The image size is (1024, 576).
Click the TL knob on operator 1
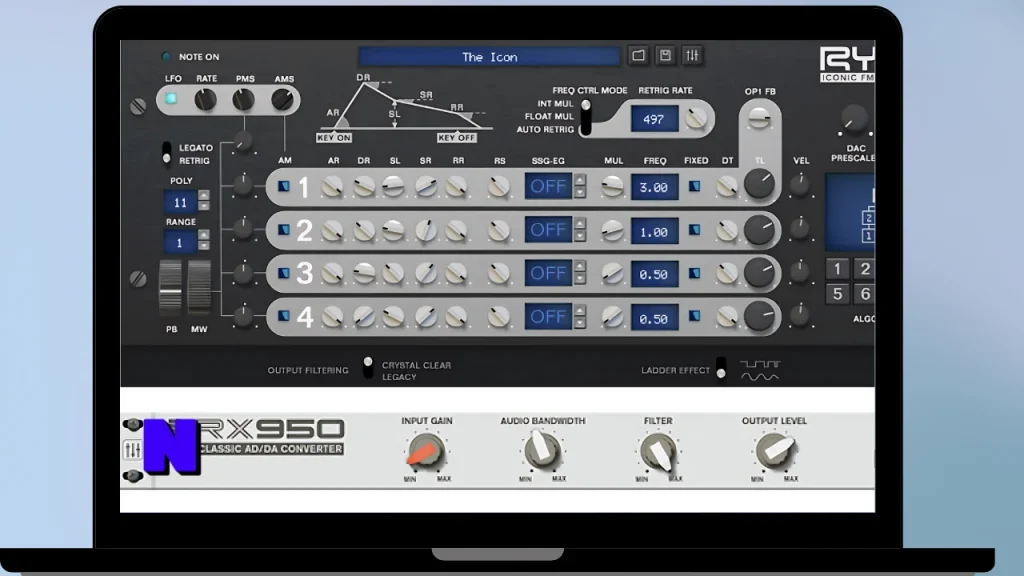(759, 184)
